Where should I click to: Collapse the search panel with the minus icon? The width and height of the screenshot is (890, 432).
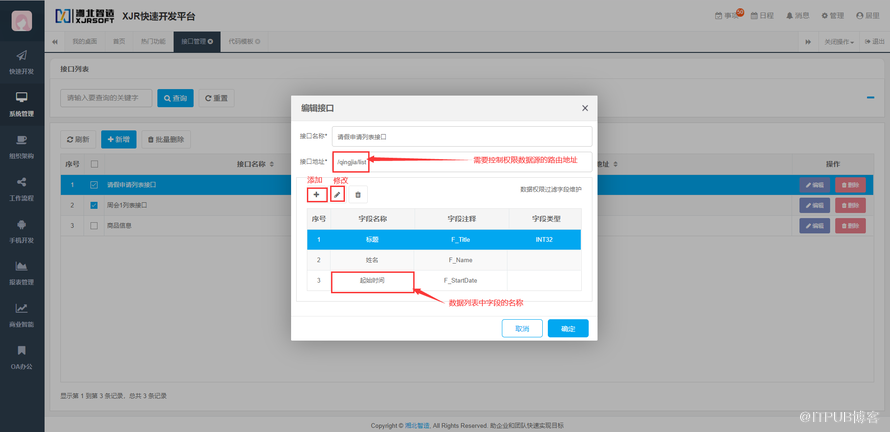pos(870,98)
